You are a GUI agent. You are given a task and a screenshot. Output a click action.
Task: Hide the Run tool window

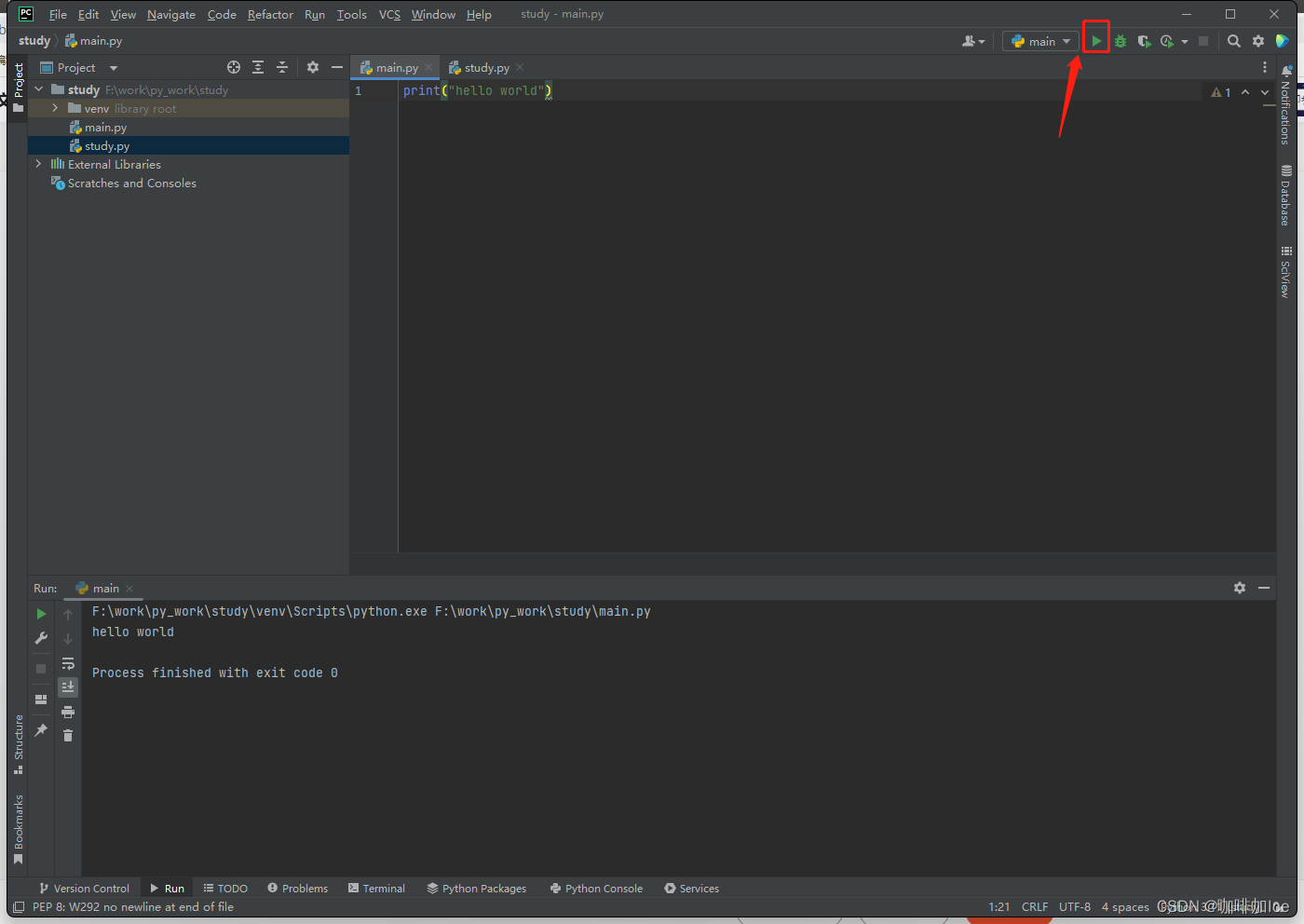pyautogui.click(x=1264, y=588)
